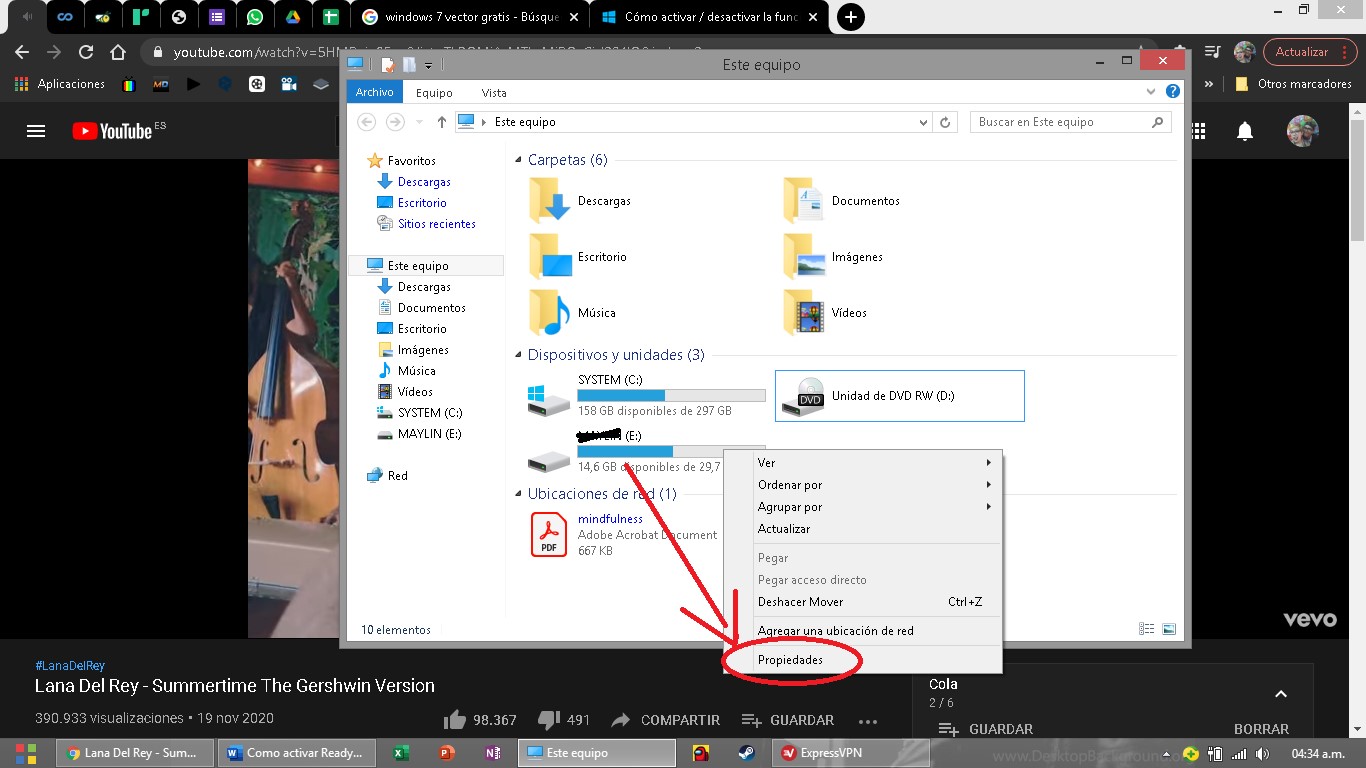Screen dimensions: 1366x768
Task: Collapse the Dispositivos y unidades section
Action: pyautogui.click(x=517, y=355)
